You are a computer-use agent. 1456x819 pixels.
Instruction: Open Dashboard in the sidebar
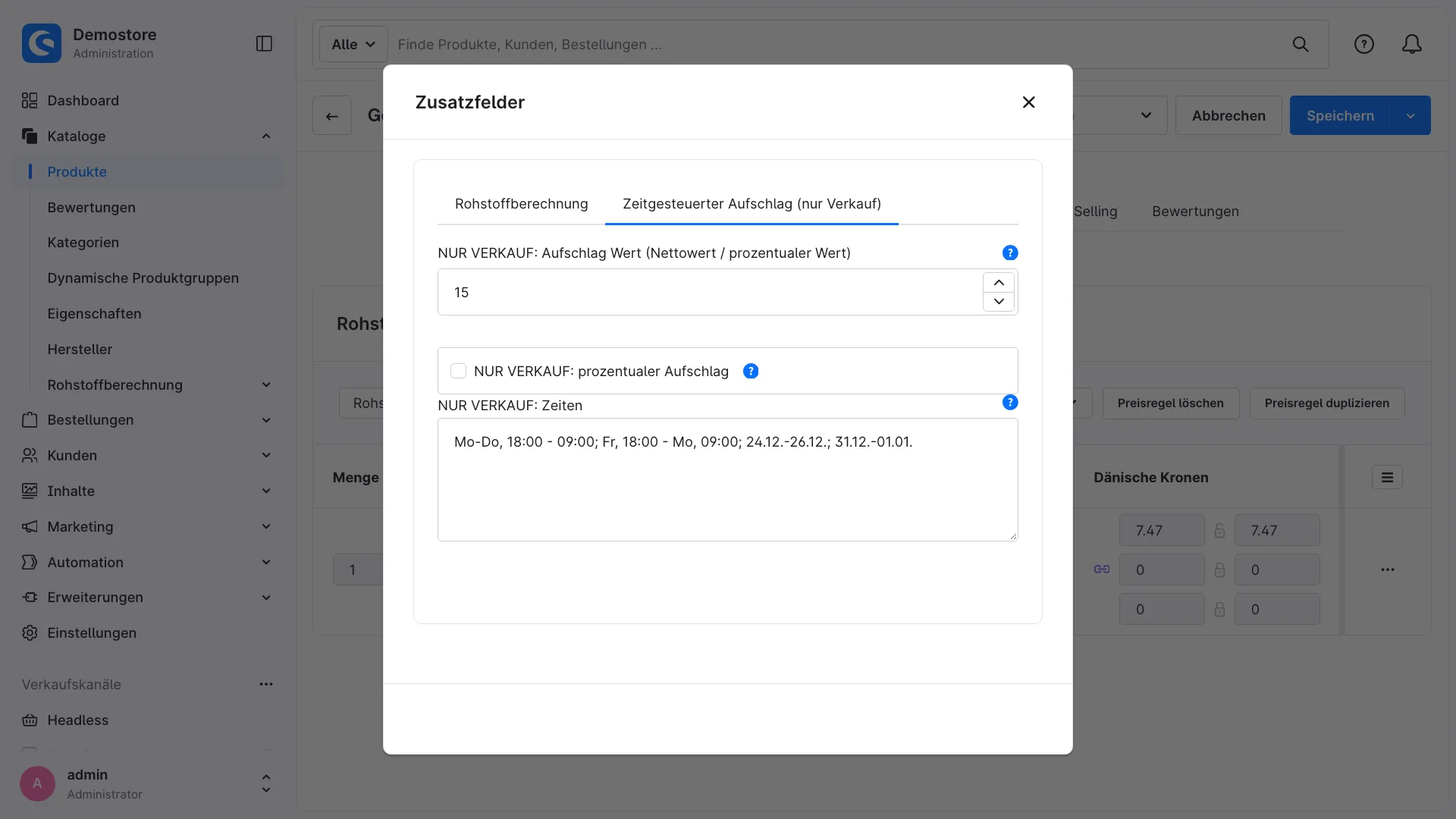point(83,101)
